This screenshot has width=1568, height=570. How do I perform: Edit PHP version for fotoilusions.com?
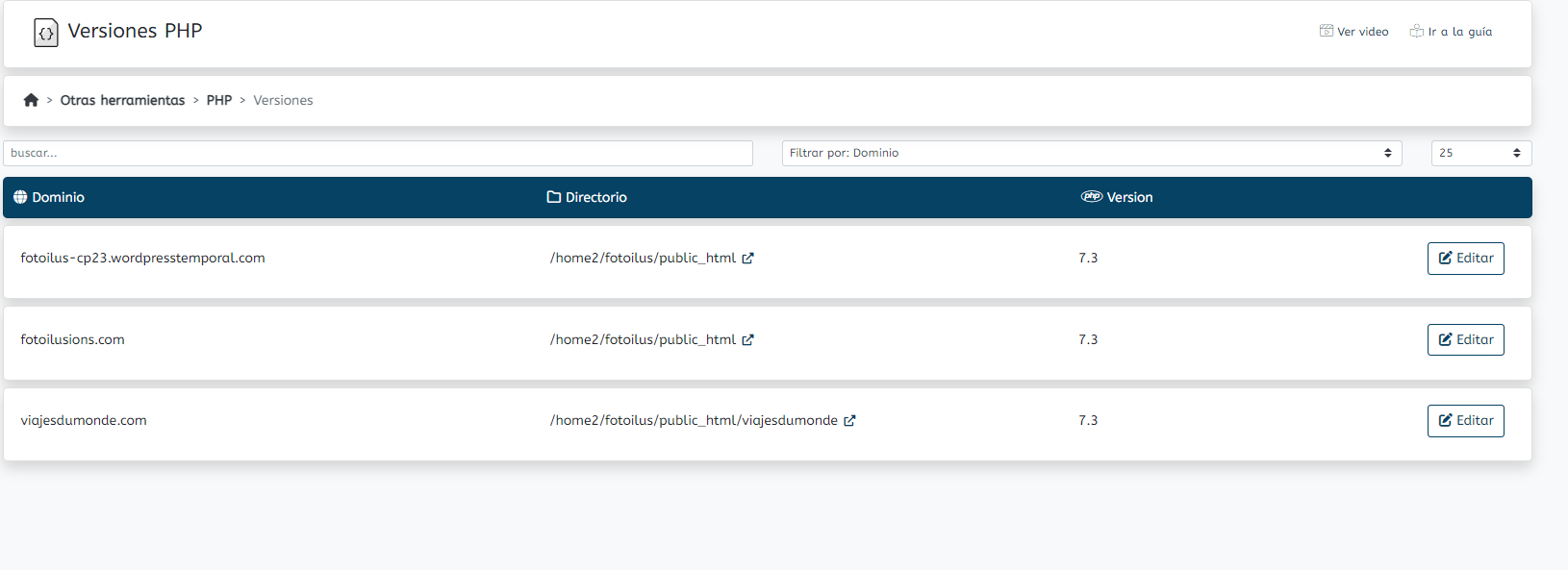pyautogui.click(x=1466, y=339)
